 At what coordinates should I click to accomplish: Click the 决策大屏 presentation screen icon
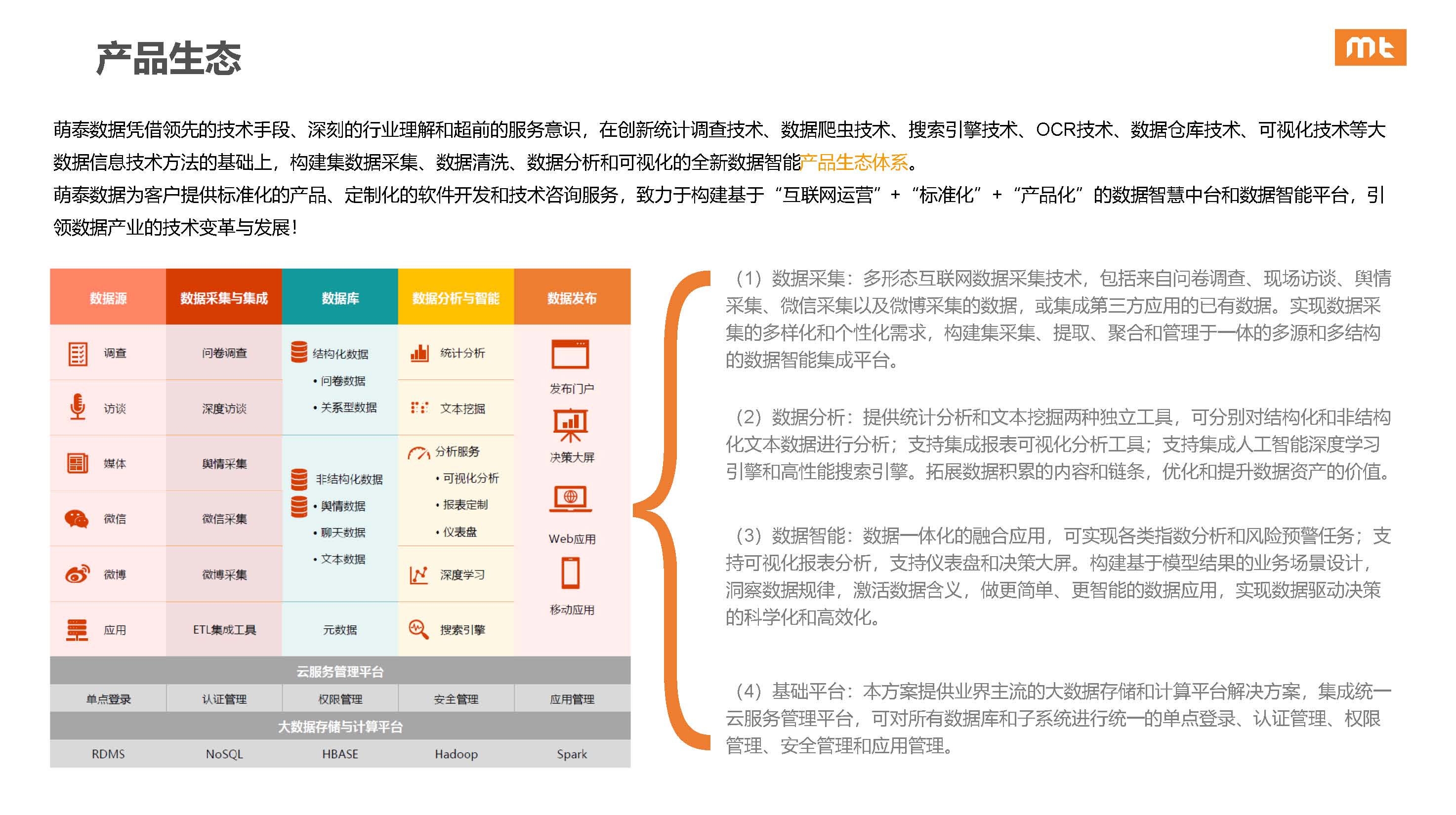570,425
